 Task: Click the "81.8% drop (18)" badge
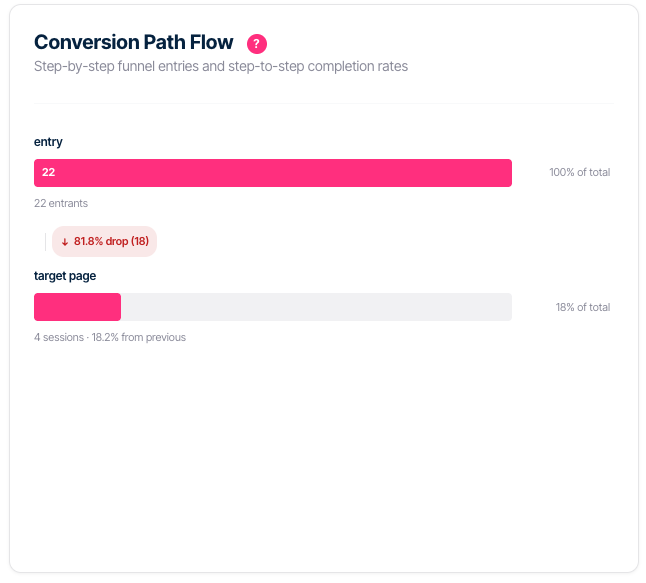pyautogui.click(x=105, y=241)
